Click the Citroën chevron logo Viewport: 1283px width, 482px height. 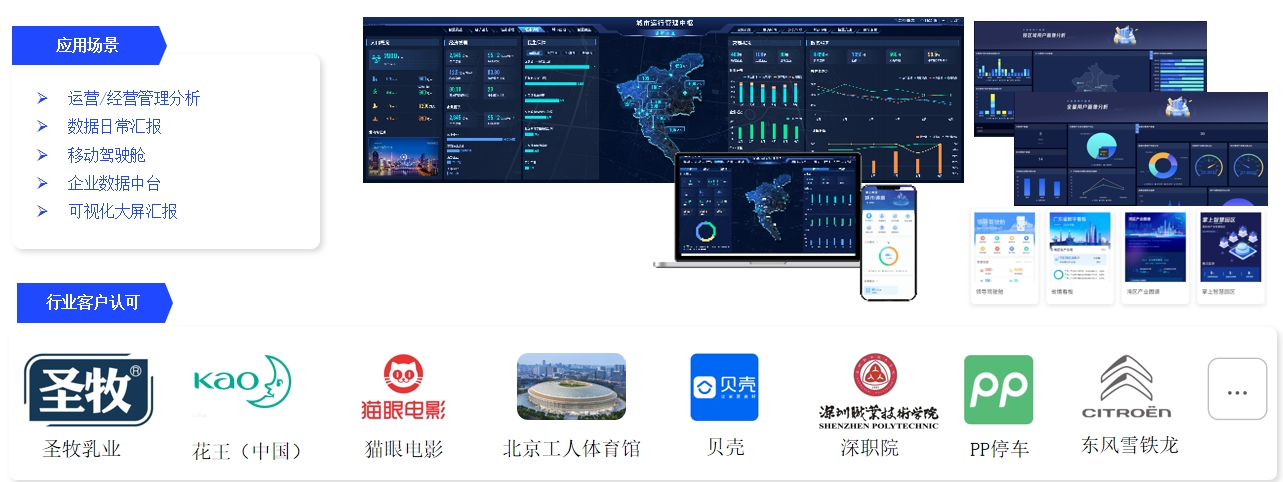click(x=1126, y=387)
